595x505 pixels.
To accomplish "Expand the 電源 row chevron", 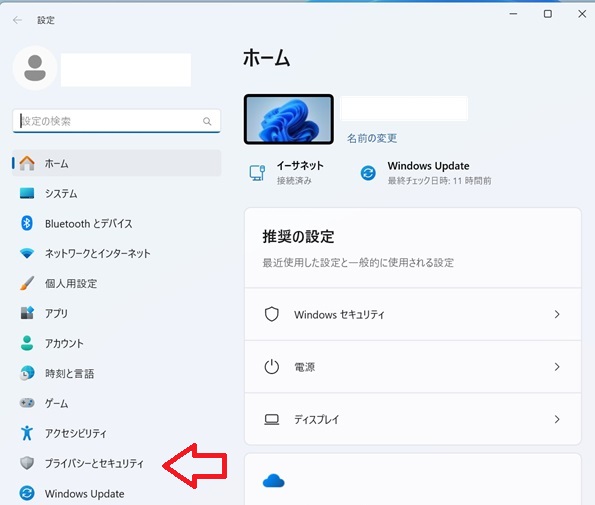I will pos(557,367).
